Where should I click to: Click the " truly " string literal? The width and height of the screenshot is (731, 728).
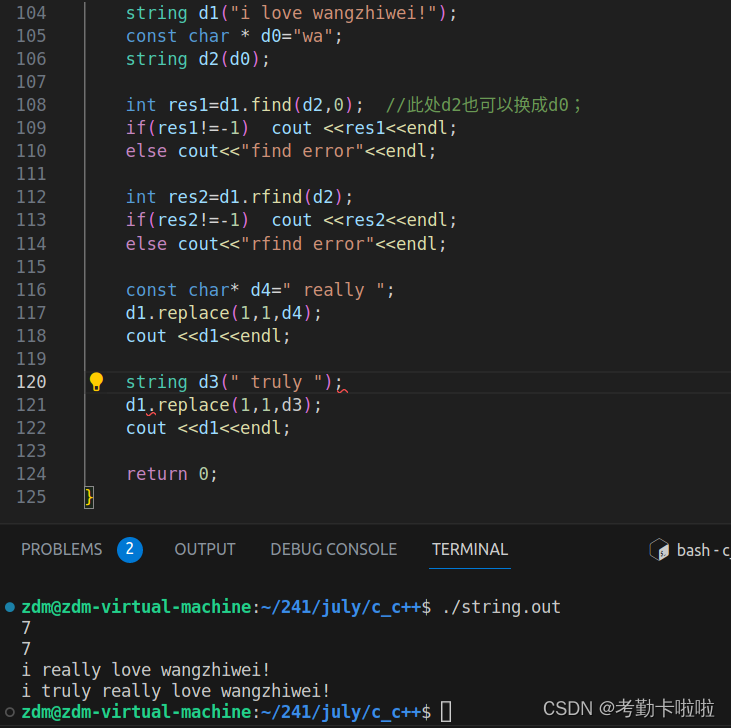[276, 382]
